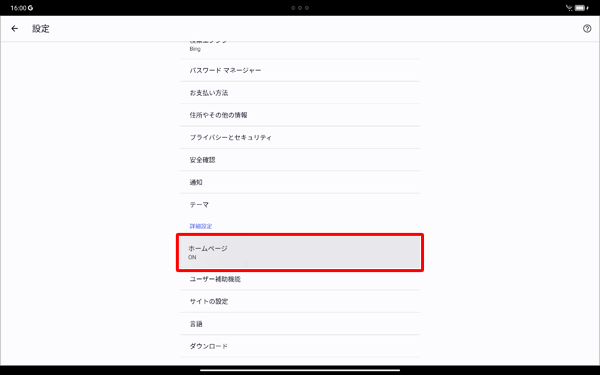The width and height of the screenshot is (600, 375).
Task: Open 住所やその他の情報 settings
Action: pyautogui.click(x=300, y=115)
